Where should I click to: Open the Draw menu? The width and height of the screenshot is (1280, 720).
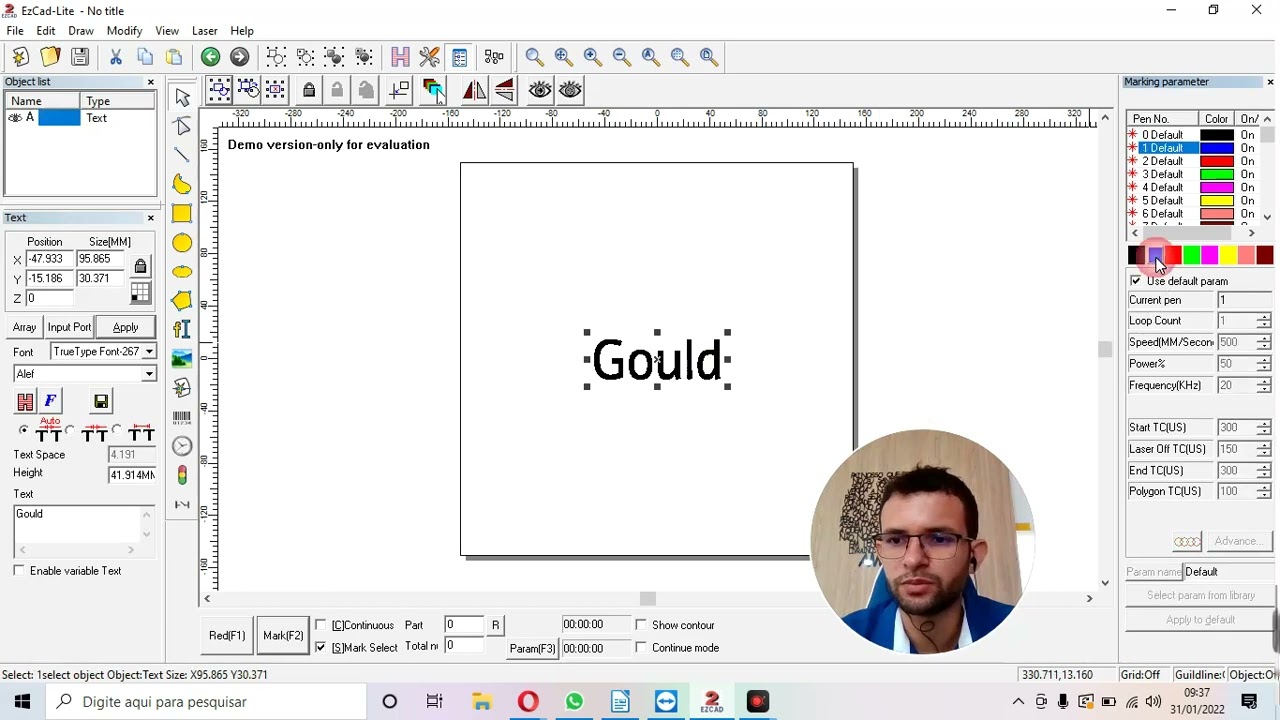[x=81, y=31]
